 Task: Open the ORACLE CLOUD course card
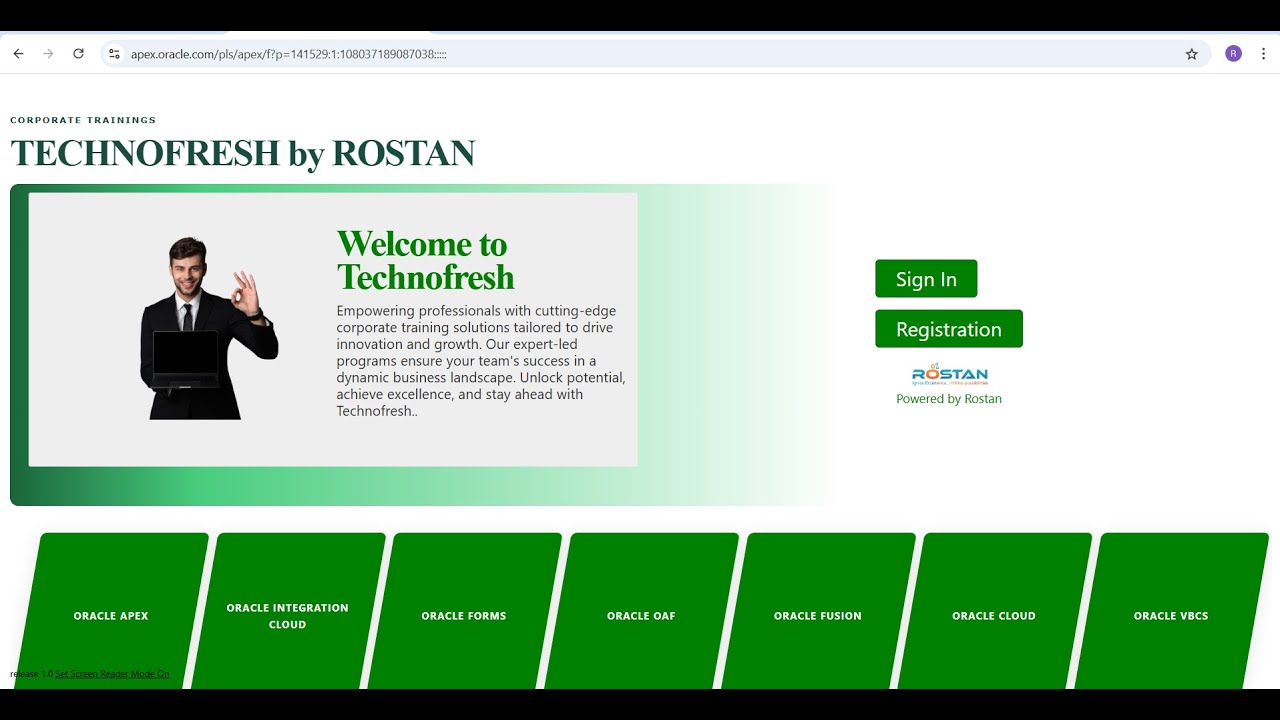994,611
